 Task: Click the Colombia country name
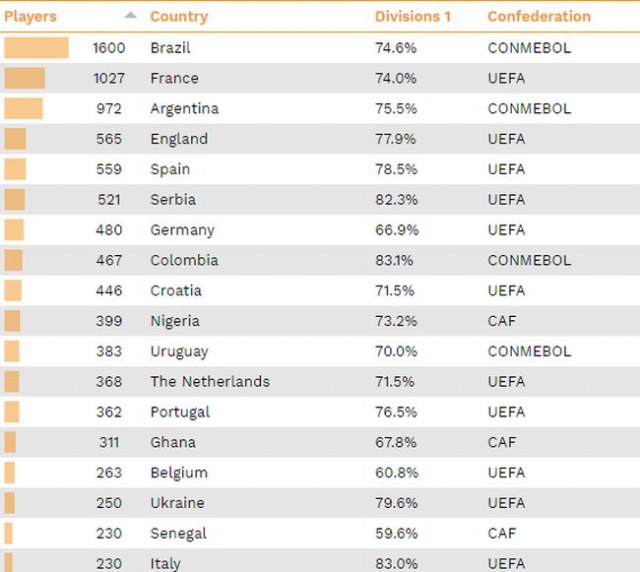(x=184, y=260)
